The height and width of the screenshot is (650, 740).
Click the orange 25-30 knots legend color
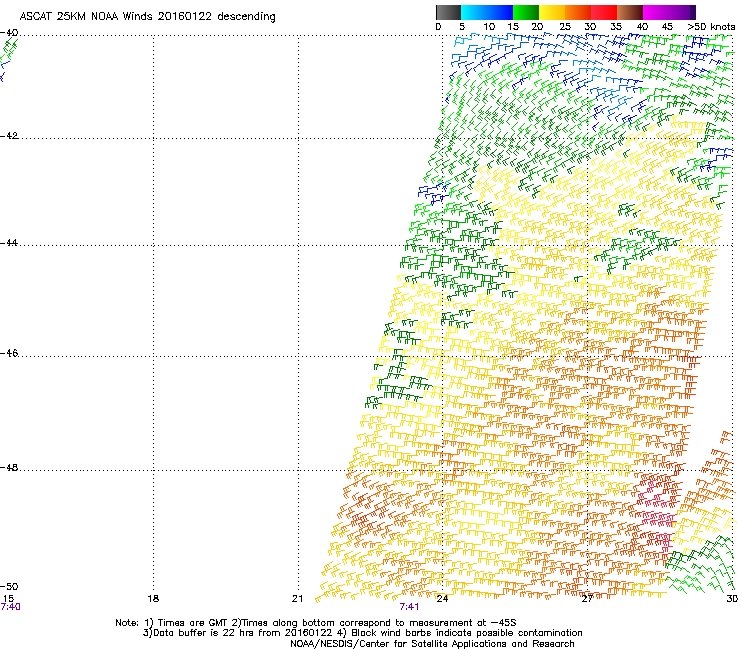pyautogui.click(x=578, y=12)
